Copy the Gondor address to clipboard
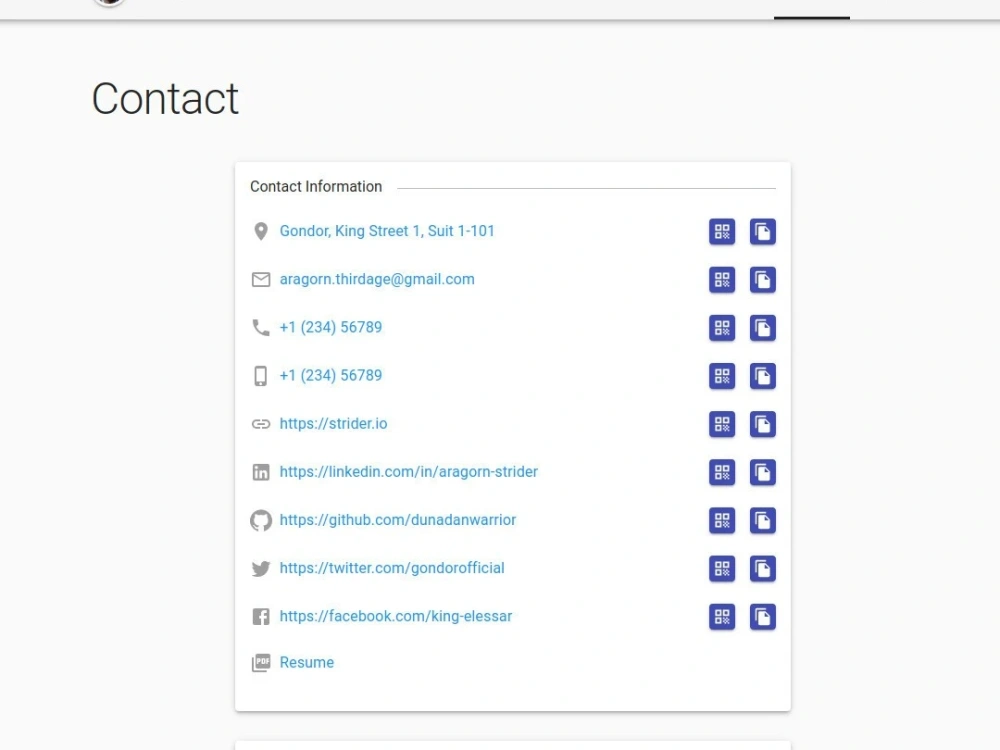Screen dimensions: 1000x750 [763, 232]
